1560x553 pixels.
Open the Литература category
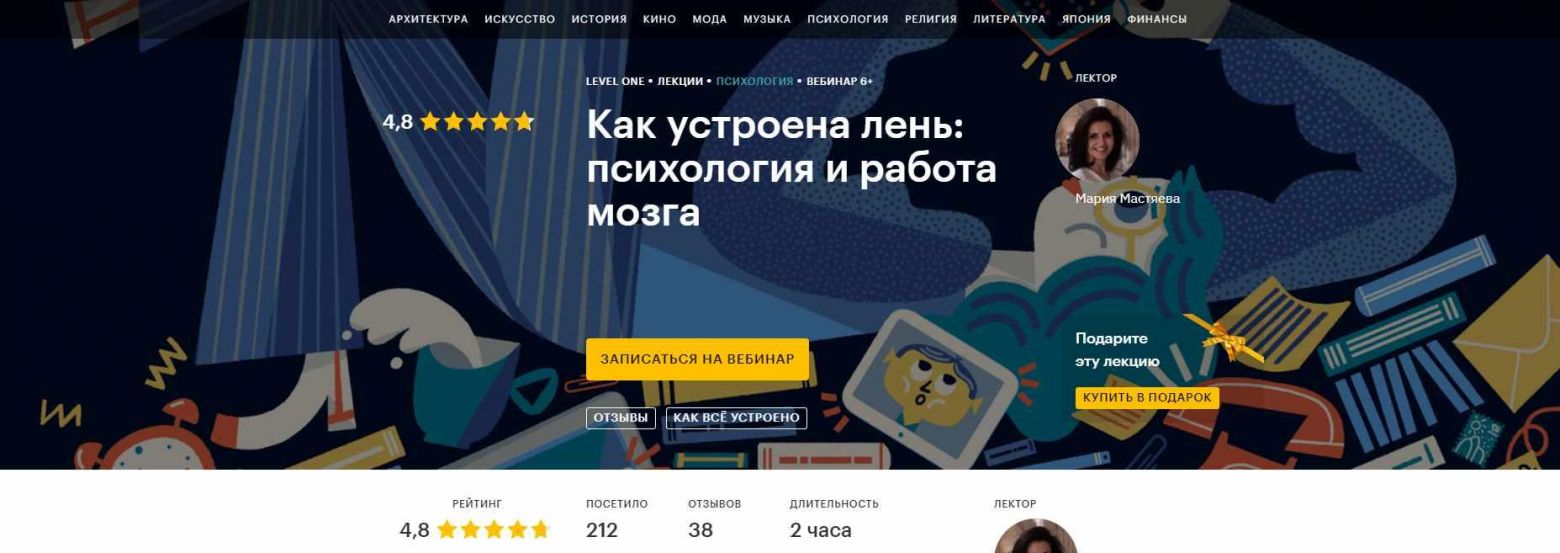(1009, 19)
